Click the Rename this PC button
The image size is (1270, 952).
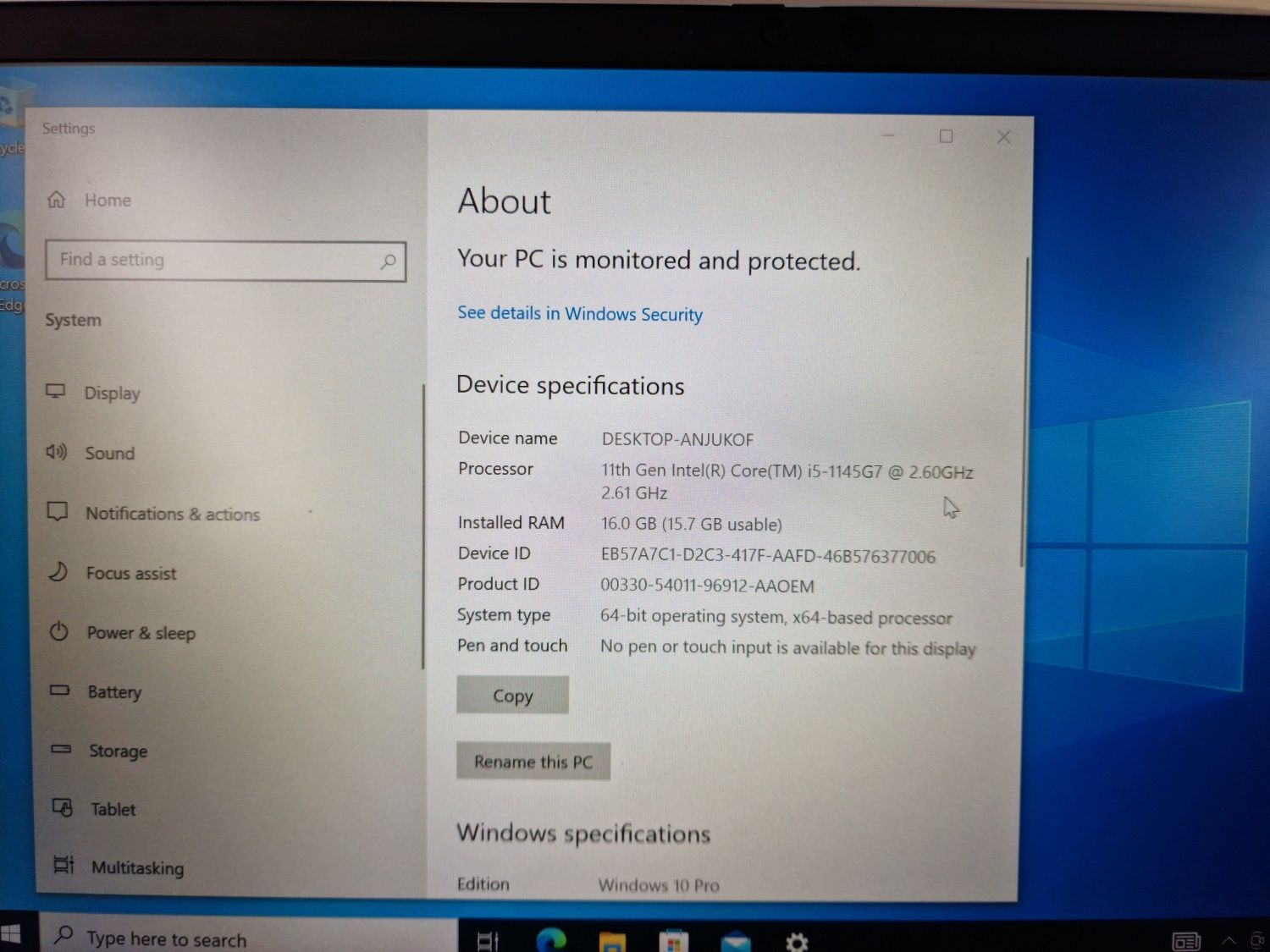coord(533,761)
